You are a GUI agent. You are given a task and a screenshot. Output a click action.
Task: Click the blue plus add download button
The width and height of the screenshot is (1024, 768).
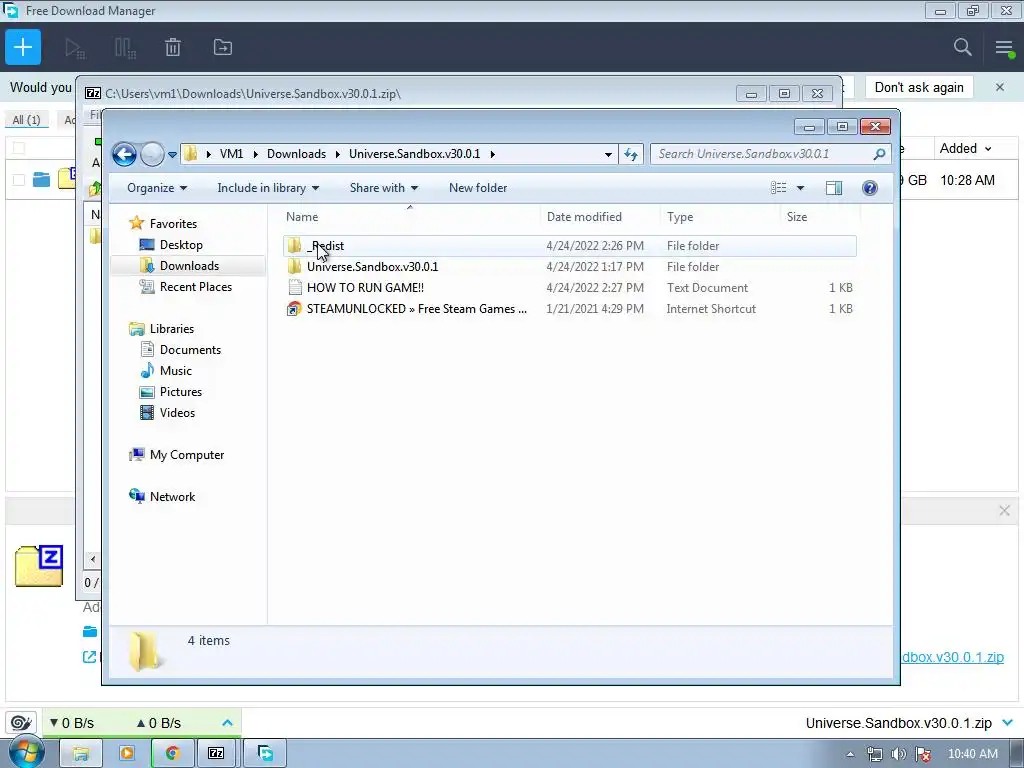point(23,47)
